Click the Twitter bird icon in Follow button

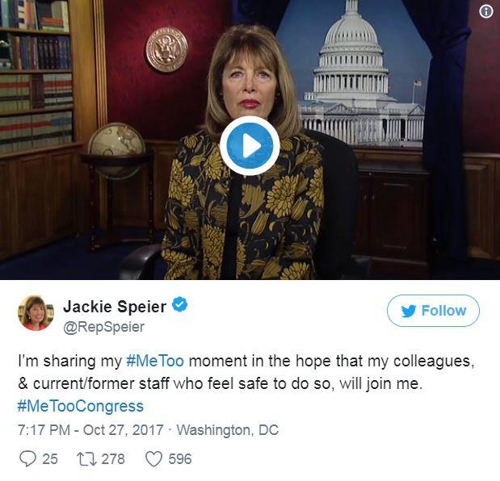coord(409,311)
